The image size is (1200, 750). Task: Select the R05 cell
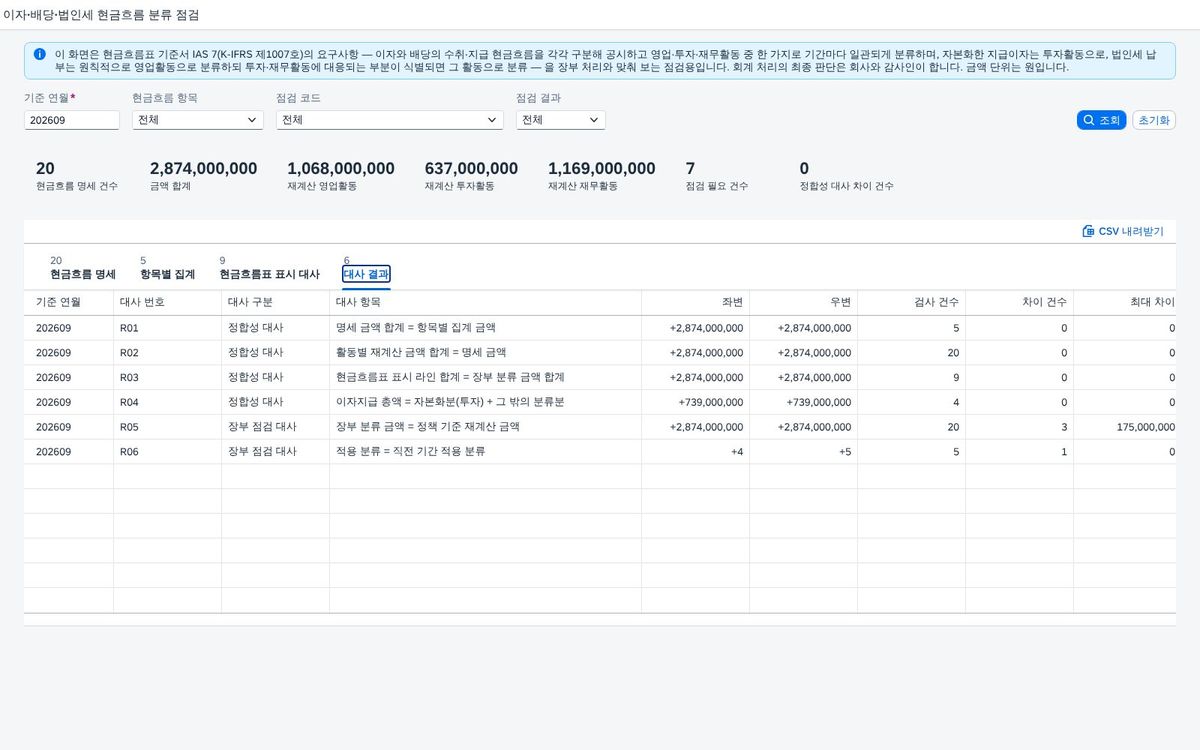(x=168, y=427)
